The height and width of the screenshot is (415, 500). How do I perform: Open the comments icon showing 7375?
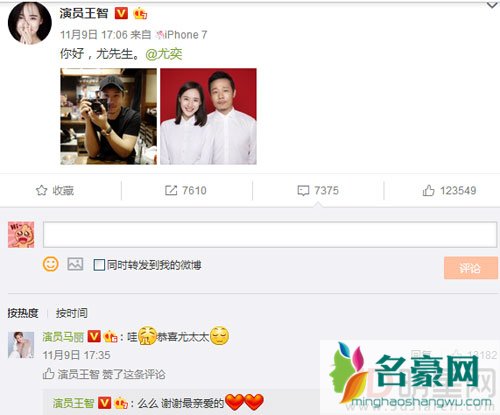[x=303, y=190]
